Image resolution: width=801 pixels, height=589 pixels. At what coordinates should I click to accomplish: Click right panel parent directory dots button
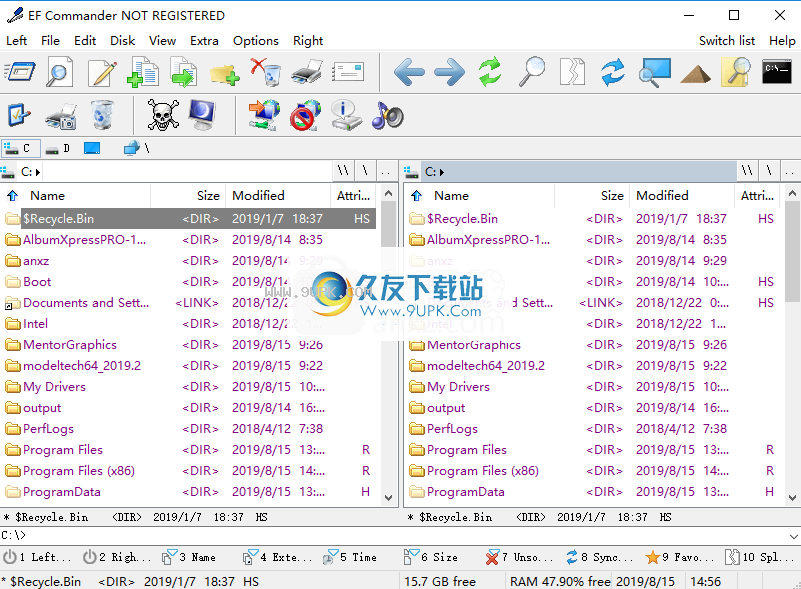[x=790, y=171]
